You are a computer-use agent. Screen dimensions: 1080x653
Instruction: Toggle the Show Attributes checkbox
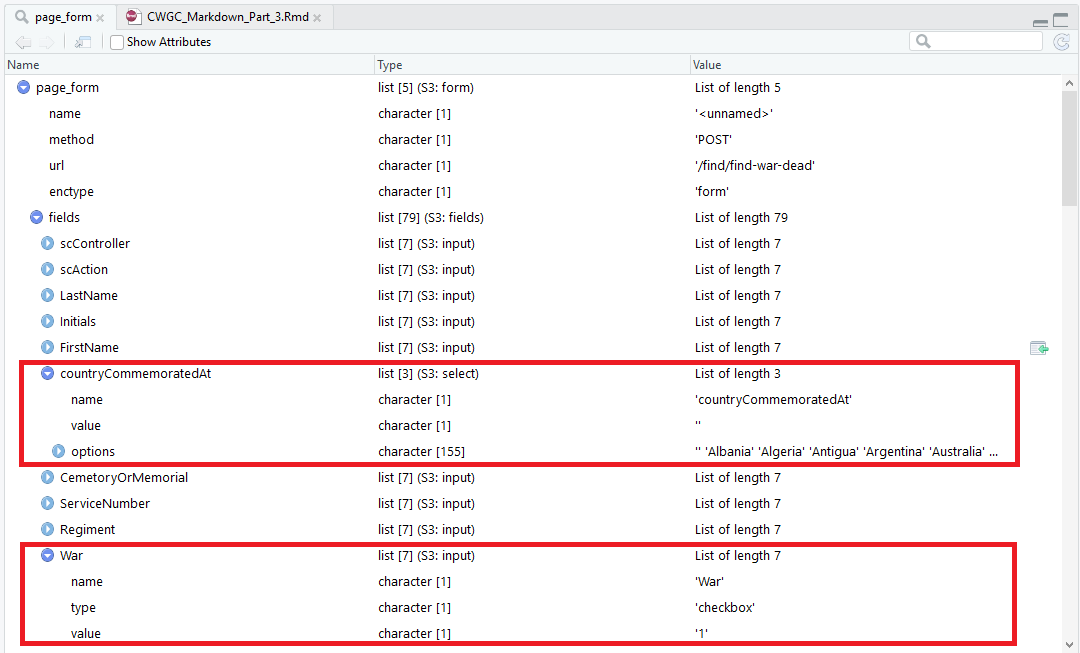click(117, 42)
